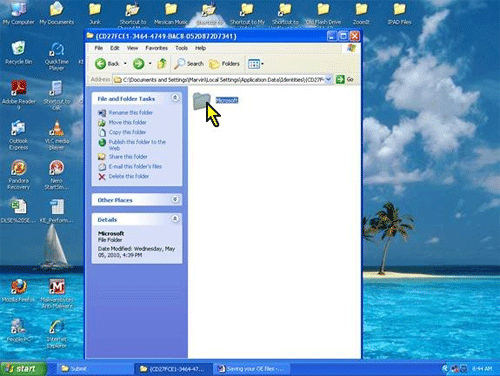Select the VLC media player icon
Image resolution: width=500 pixels, height=376 pixels.
(x=57, y=135)
